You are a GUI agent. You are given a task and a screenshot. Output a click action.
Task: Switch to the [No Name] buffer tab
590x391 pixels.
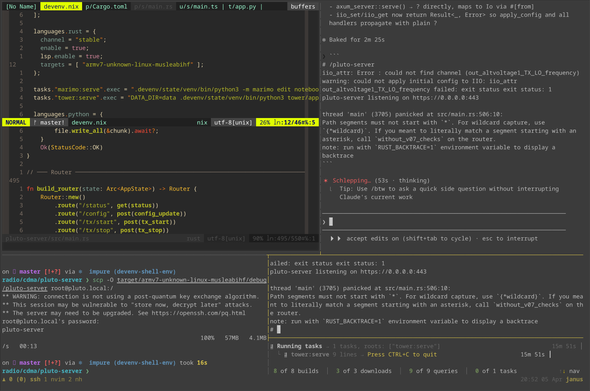(x=21, y=6)
